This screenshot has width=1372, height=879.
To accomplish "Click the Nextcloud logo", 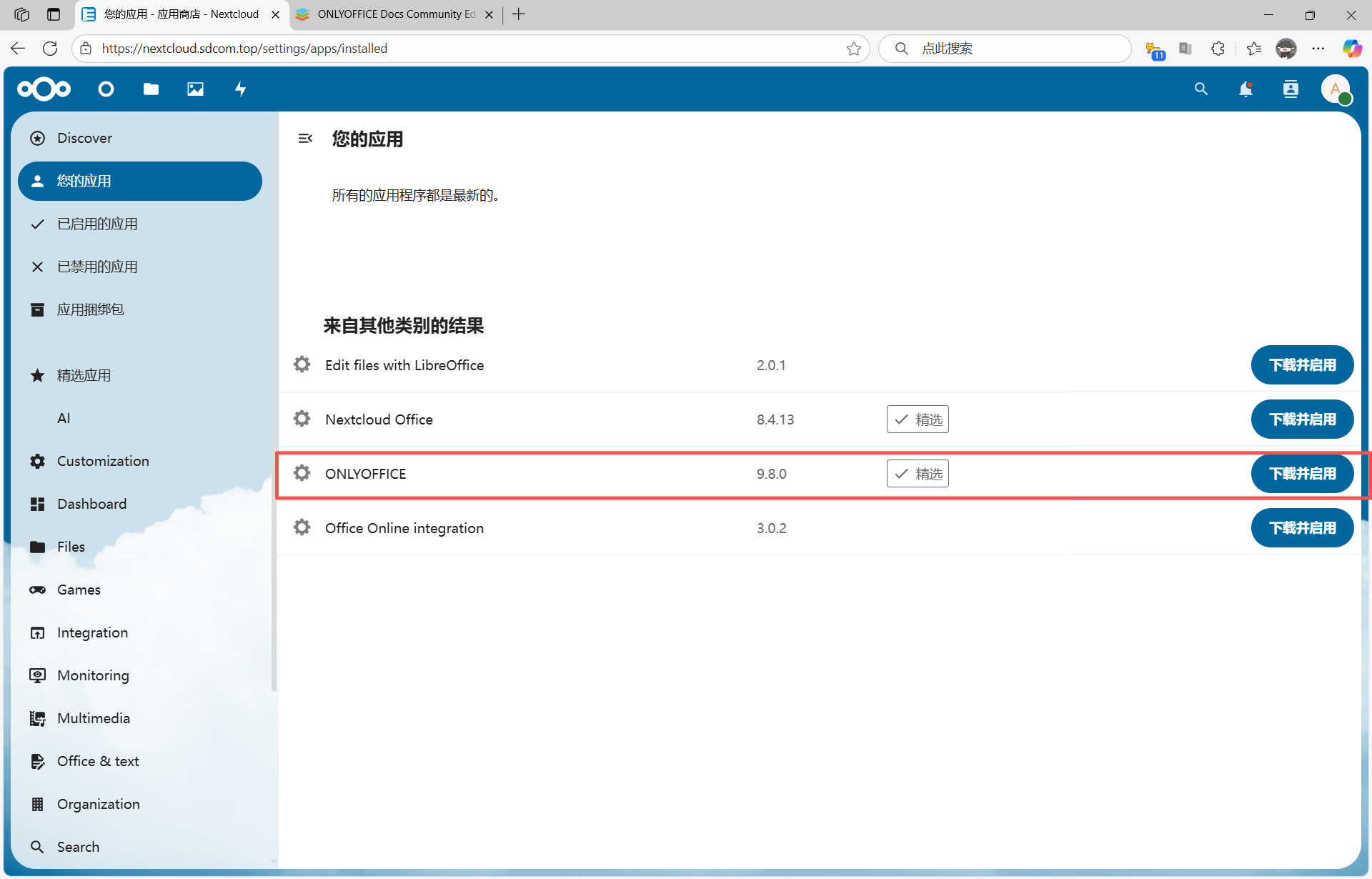I will [x=44, y=89].
